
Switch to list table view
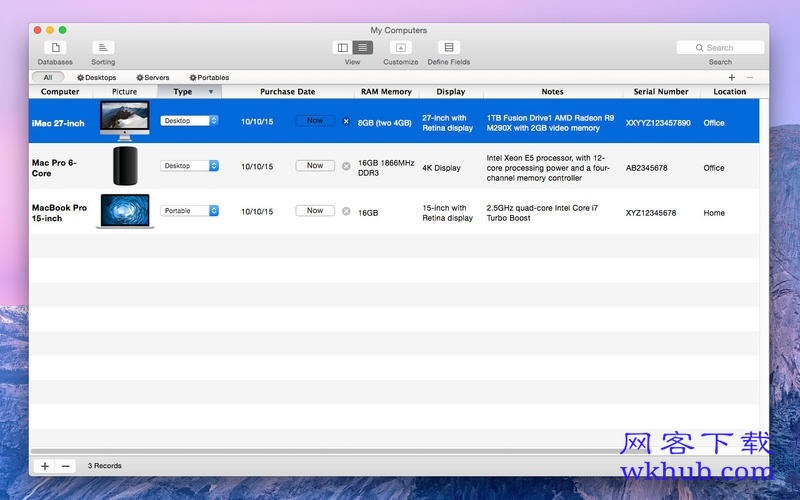[362, 47]
